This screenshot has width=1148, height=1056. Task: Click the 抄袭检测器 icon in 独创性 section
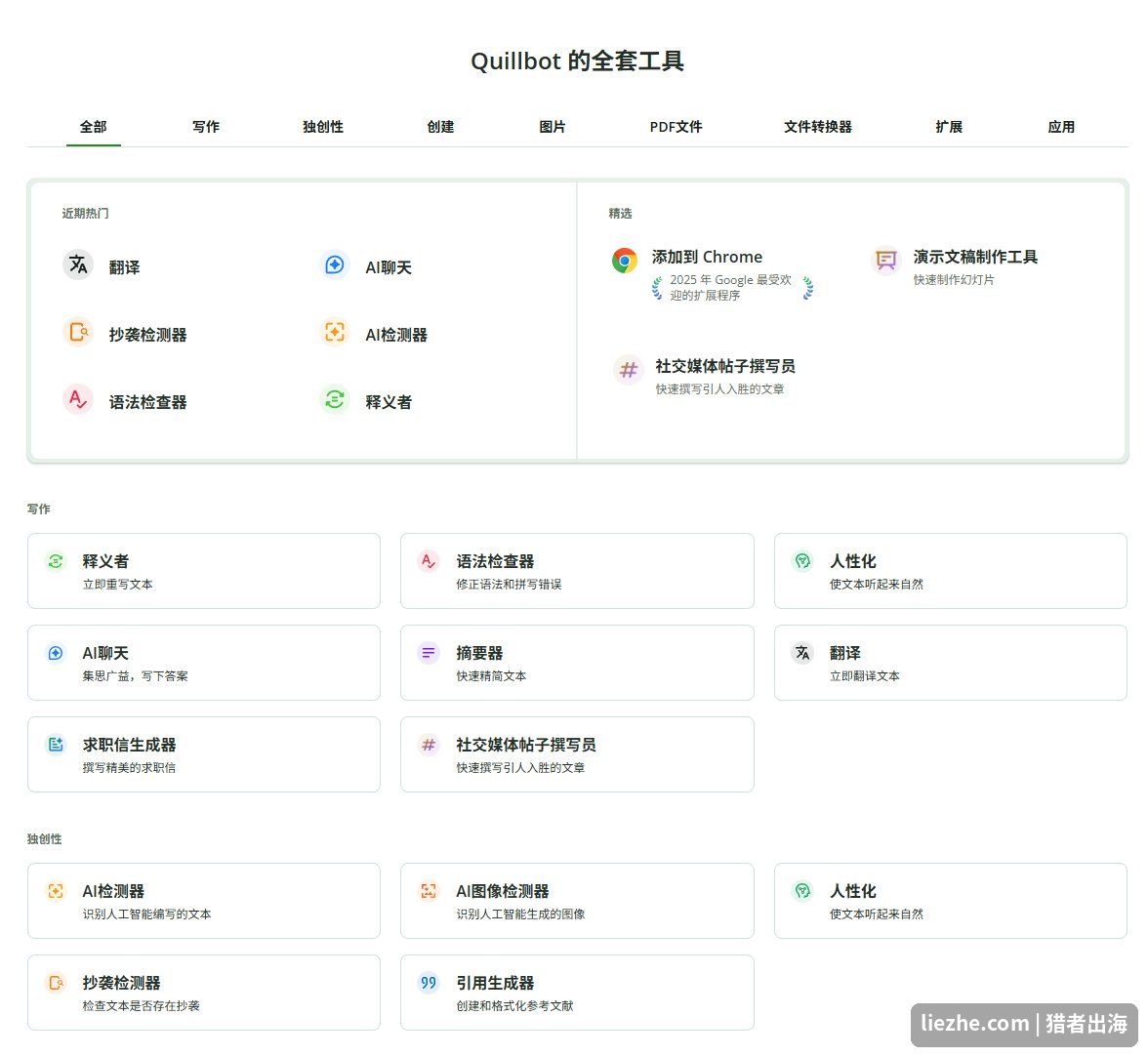pyautogui.click(x=56, y=983)
